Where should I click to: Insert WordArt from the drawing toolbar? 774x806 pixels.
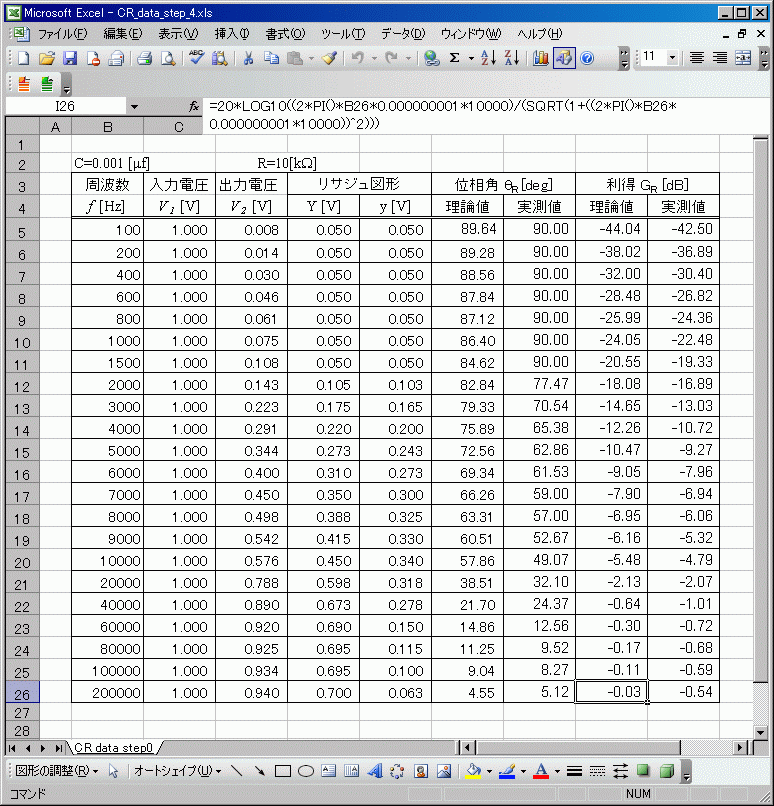(x=374, y=771)
